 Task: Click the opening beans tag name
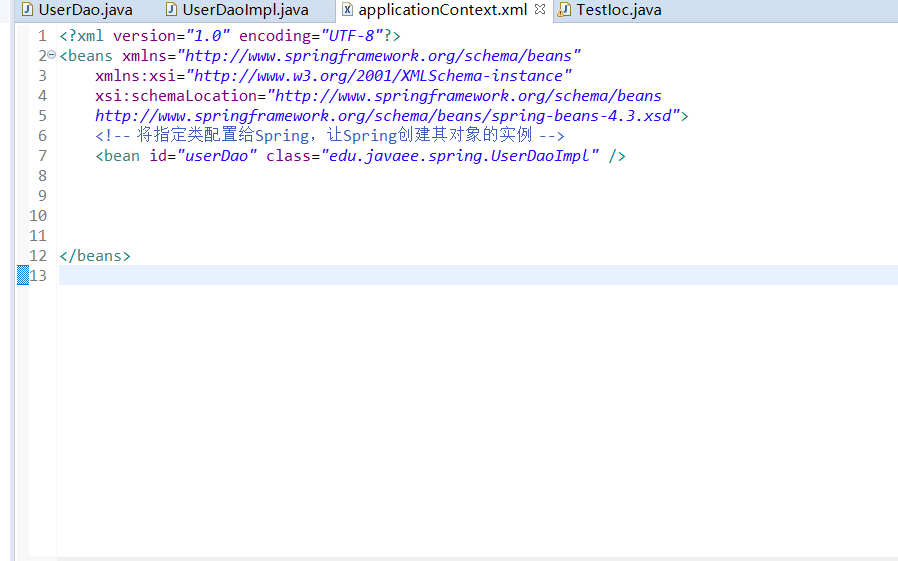[90, 56]
